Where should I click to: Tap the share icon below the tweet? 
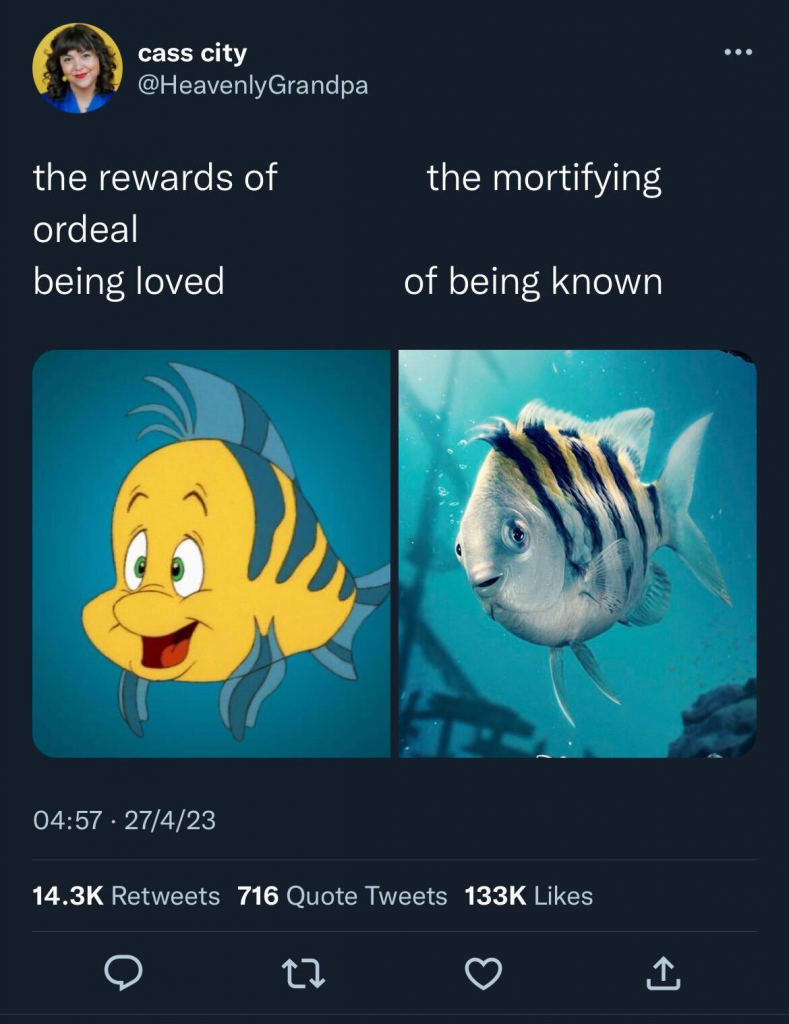[x=663, y=972]
